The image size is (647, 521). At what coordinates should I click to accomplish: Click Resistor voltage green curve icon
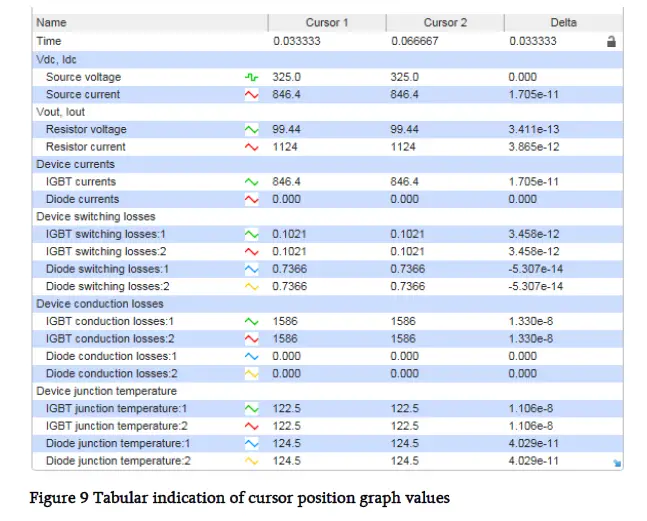tap(252, 130)
